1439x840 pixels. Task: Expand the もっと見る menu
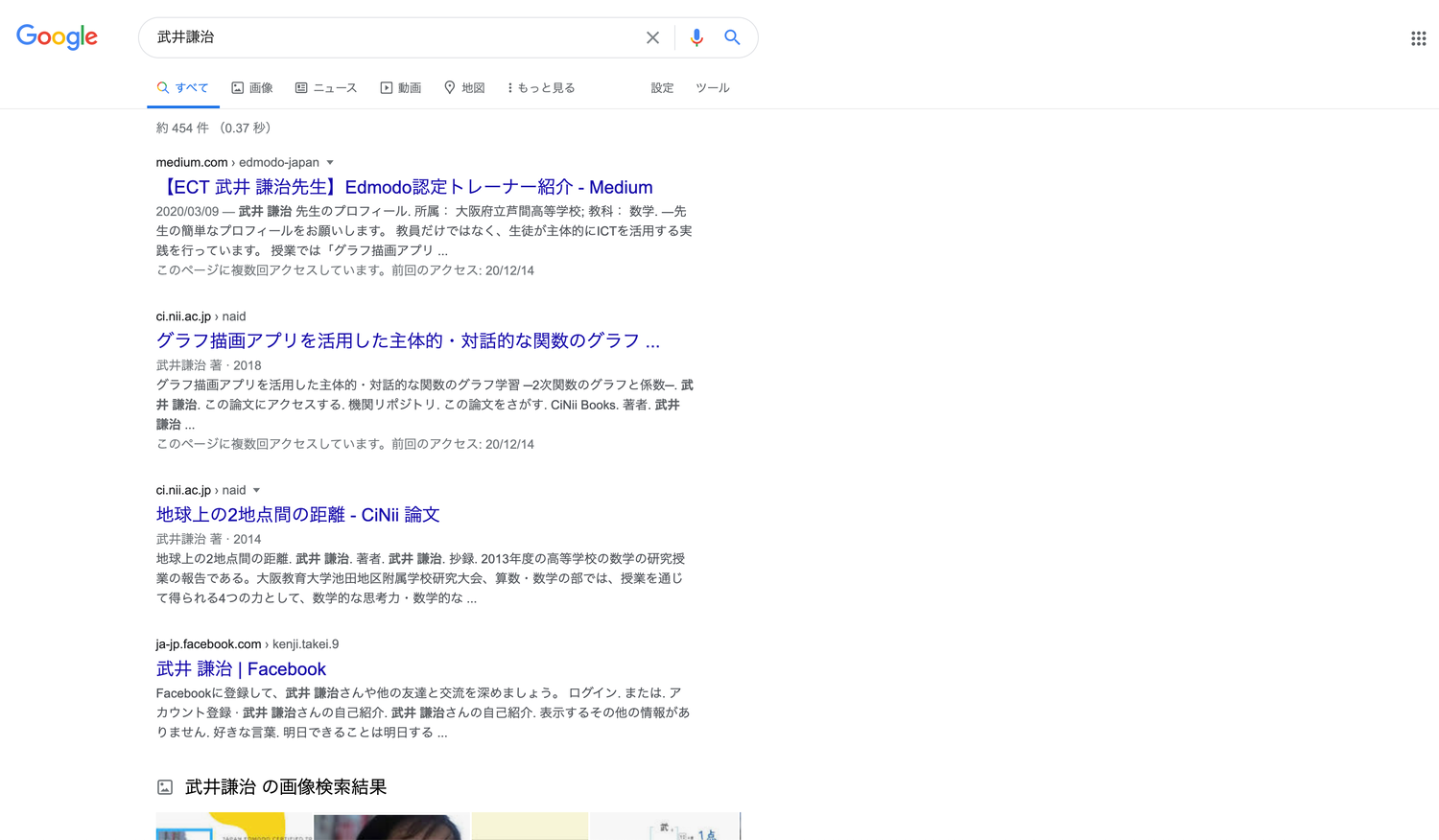pos(541,88)
